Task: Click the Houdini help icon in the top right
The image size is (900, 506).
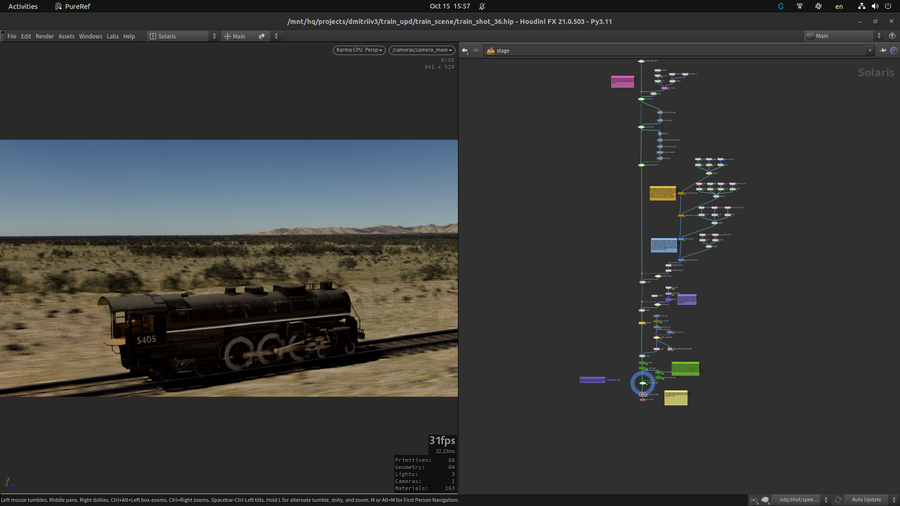Action: (x=892, y=36)
